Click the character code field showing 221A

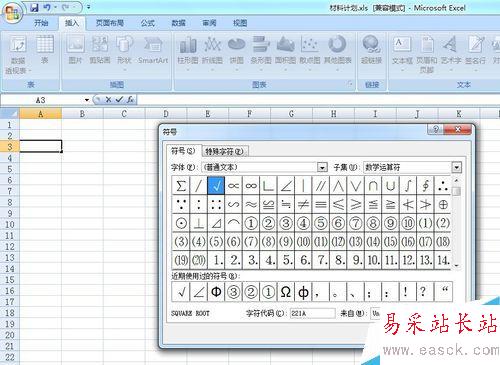312,313
